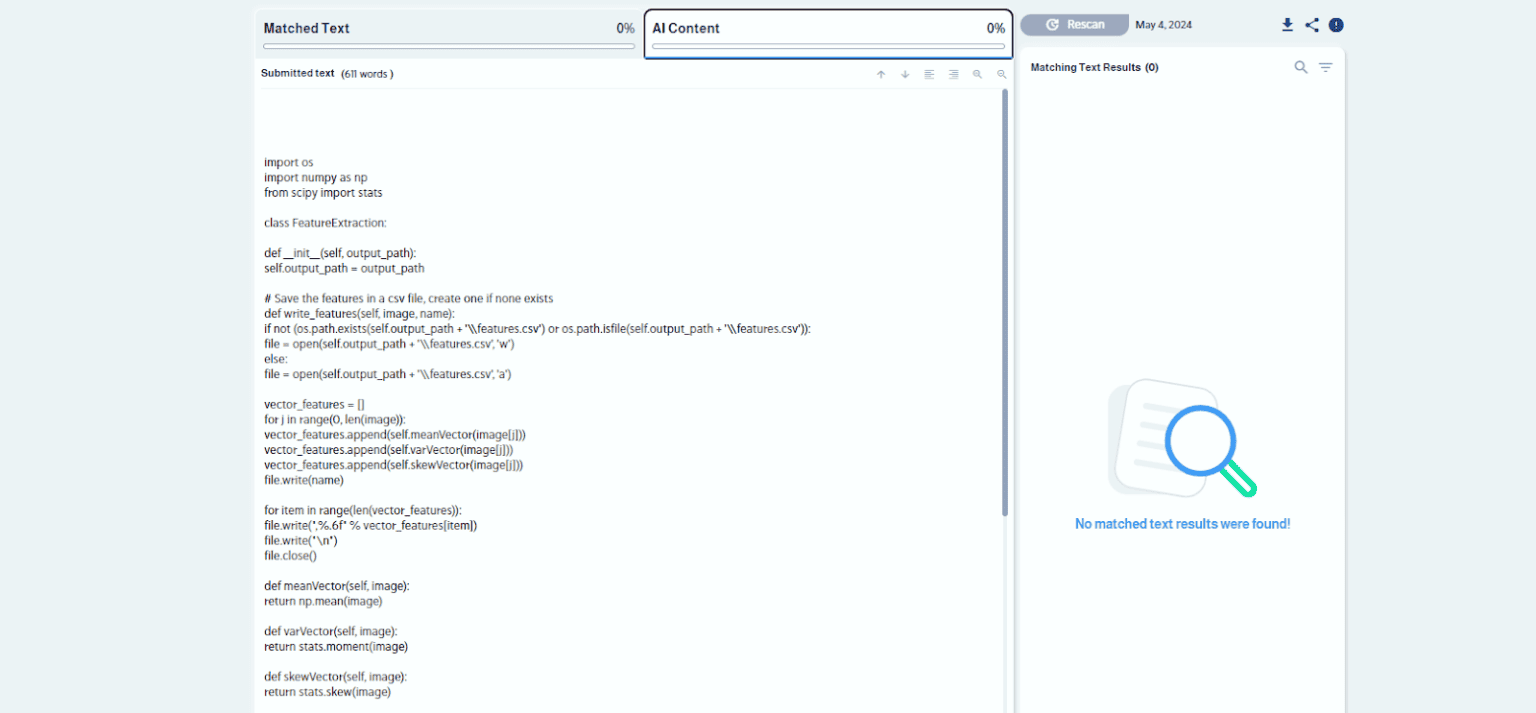Zoom in on the submitted text
1536x713 pixels.
977,74
